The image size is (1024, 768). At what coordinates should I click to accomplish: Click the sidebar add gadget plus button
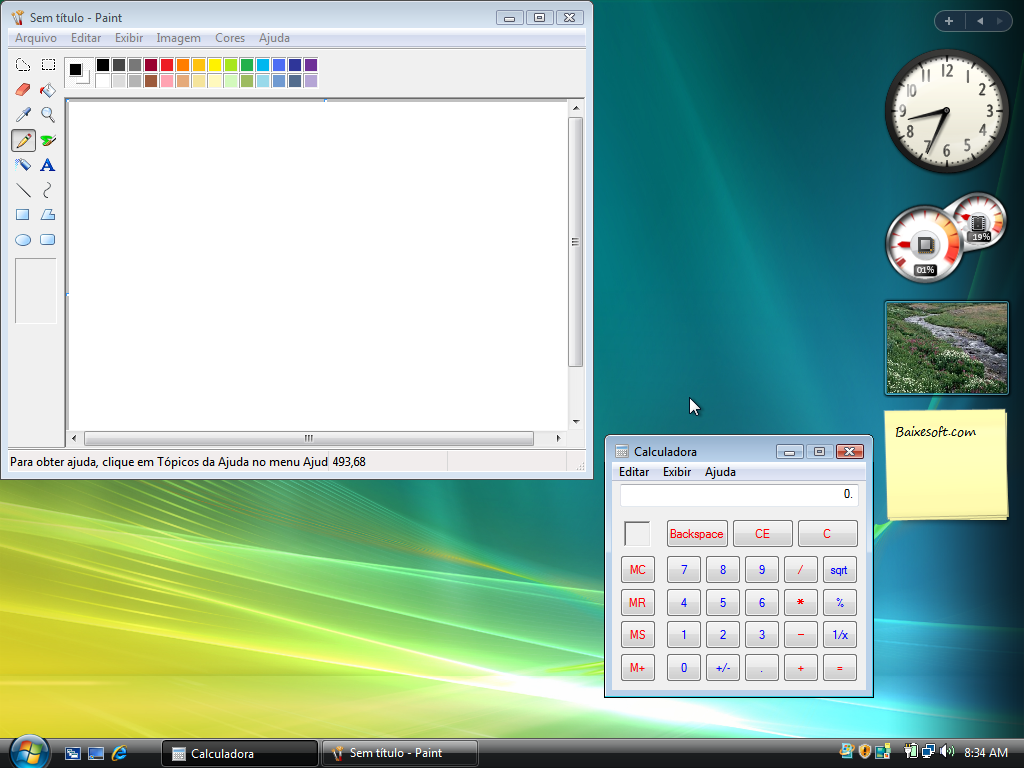pyautogui.click(x=948, y=21)
